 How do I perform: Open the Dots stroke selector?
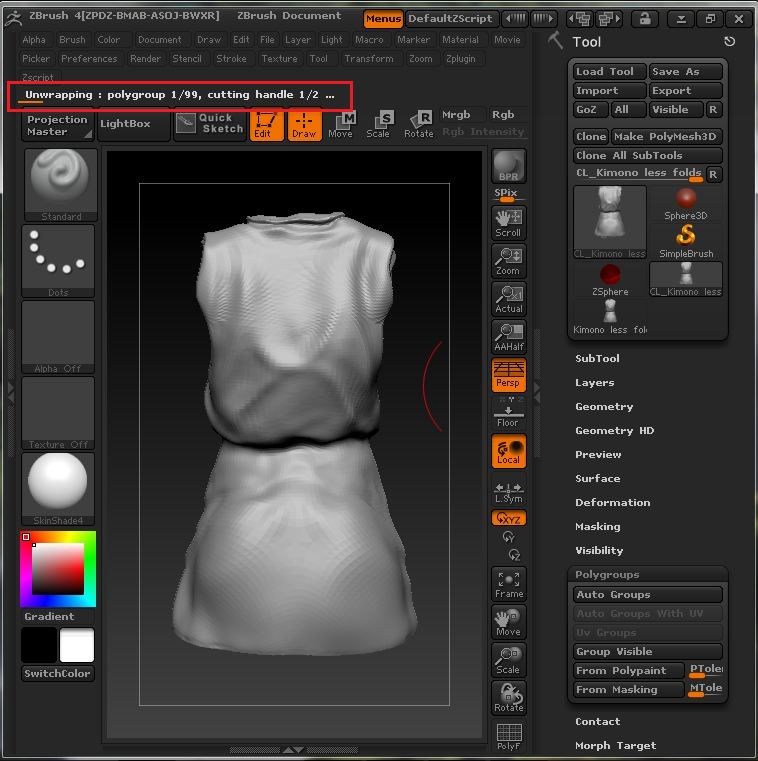click(x=58, y=261)
